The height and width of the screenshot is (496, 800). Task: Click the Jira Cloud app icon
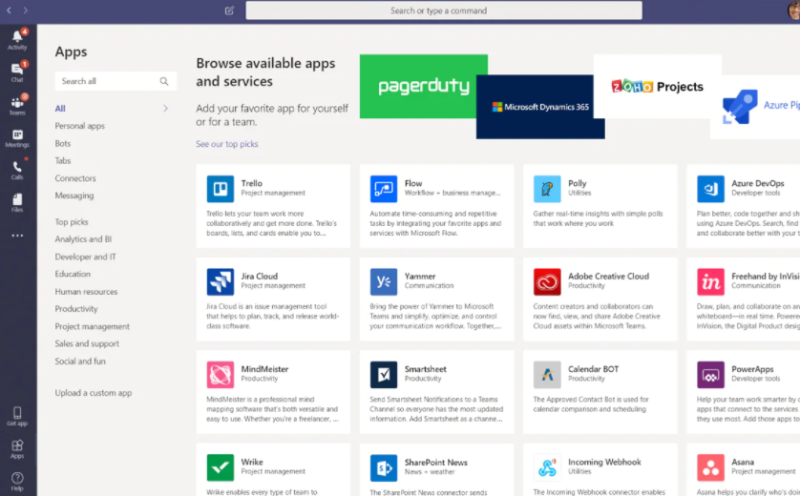point(220,282)
